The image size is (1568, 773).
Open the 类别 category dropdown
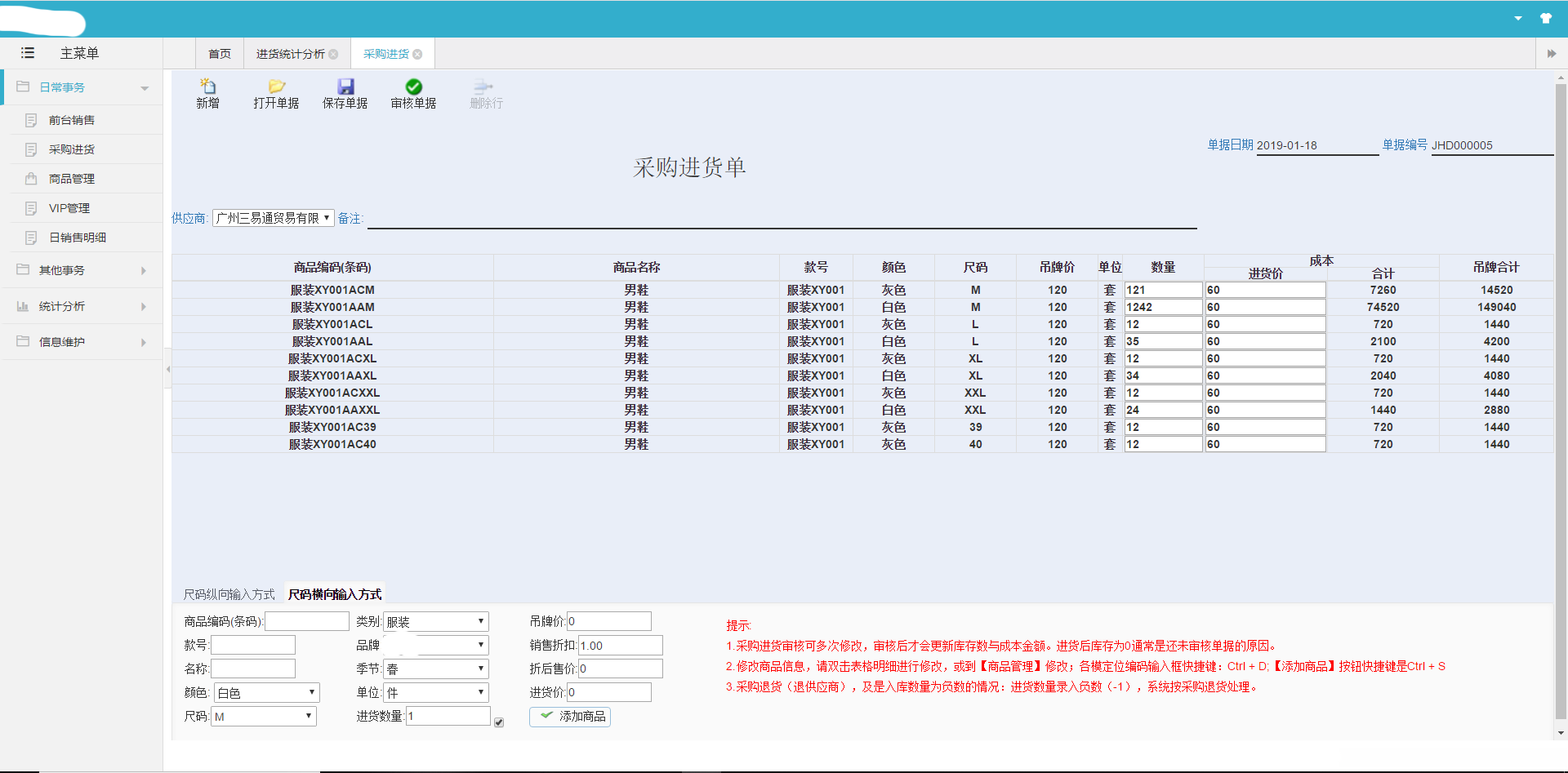point(436,622)
